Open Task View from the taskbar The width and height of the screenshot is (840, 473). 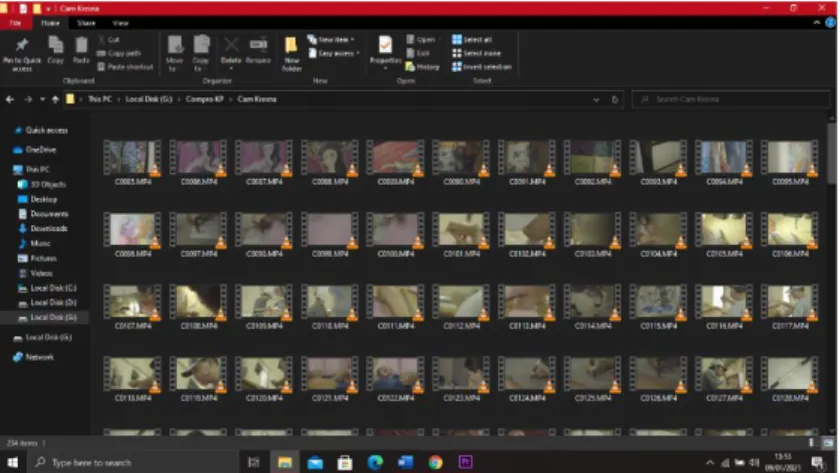point(253,462)
